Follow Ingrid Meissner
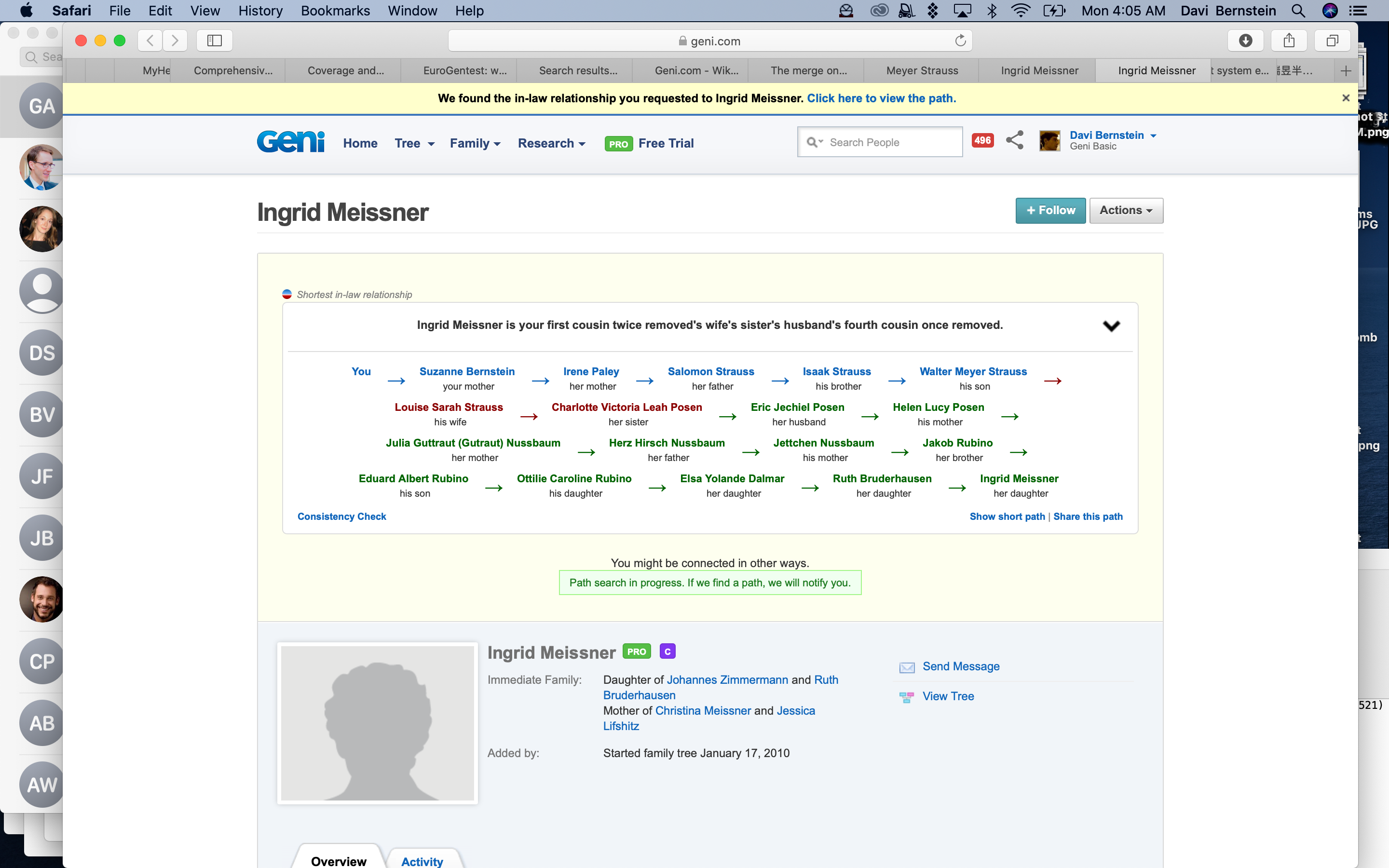The width and height of the screenshot is (1389, 868). pos(1050,210)
